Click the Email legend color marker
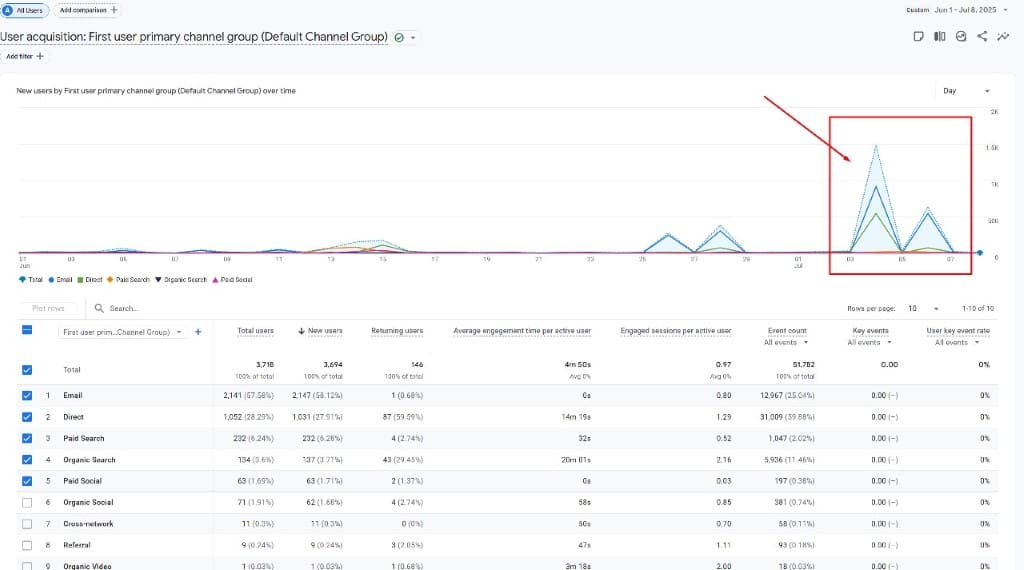1024x570 pixels. coord(51,280)
